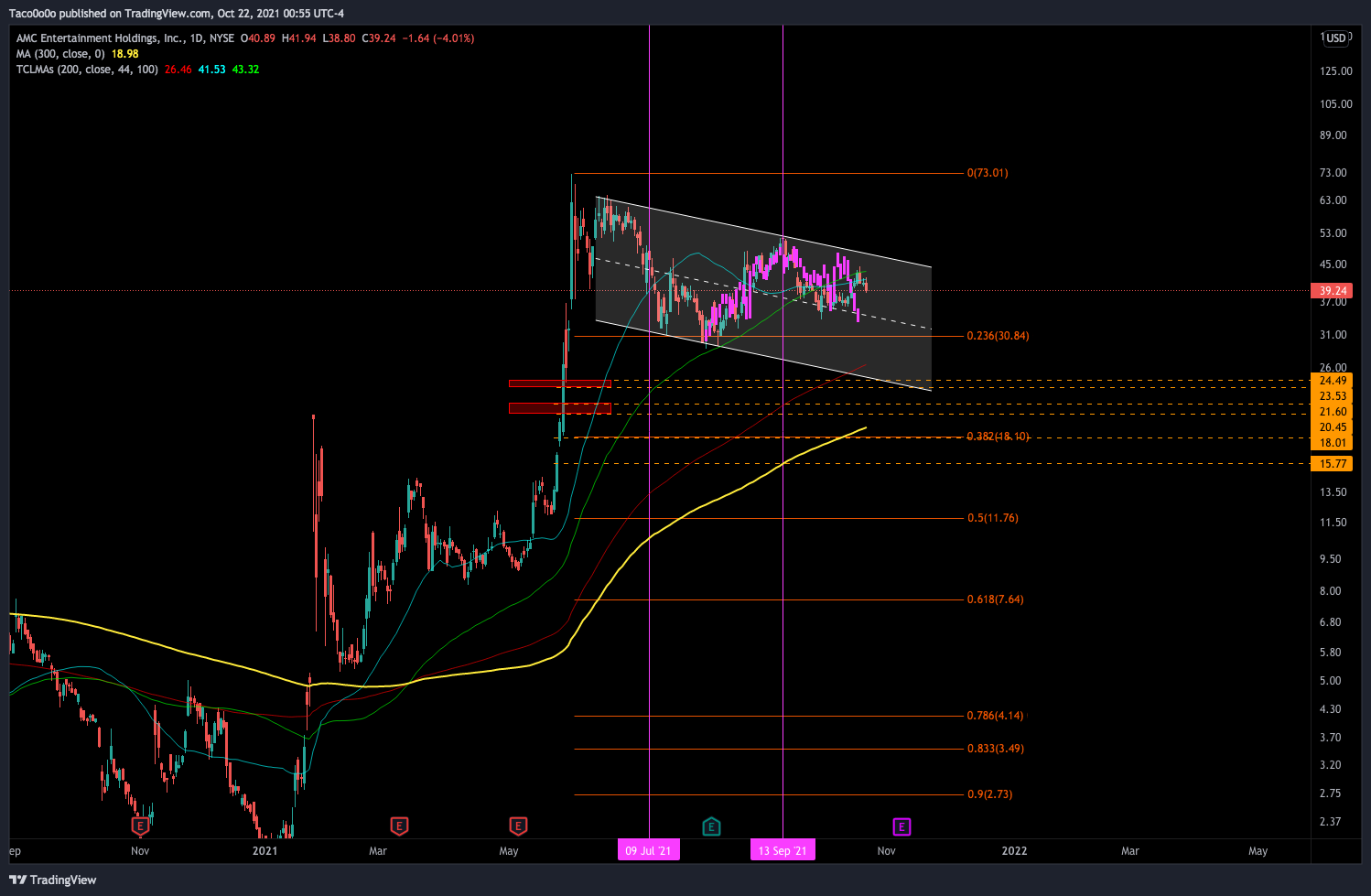Select the TCLMAs (200, close, 44, 100) legend
The height and width of the screenshot is (896, 1371).
tap(87, 70)
